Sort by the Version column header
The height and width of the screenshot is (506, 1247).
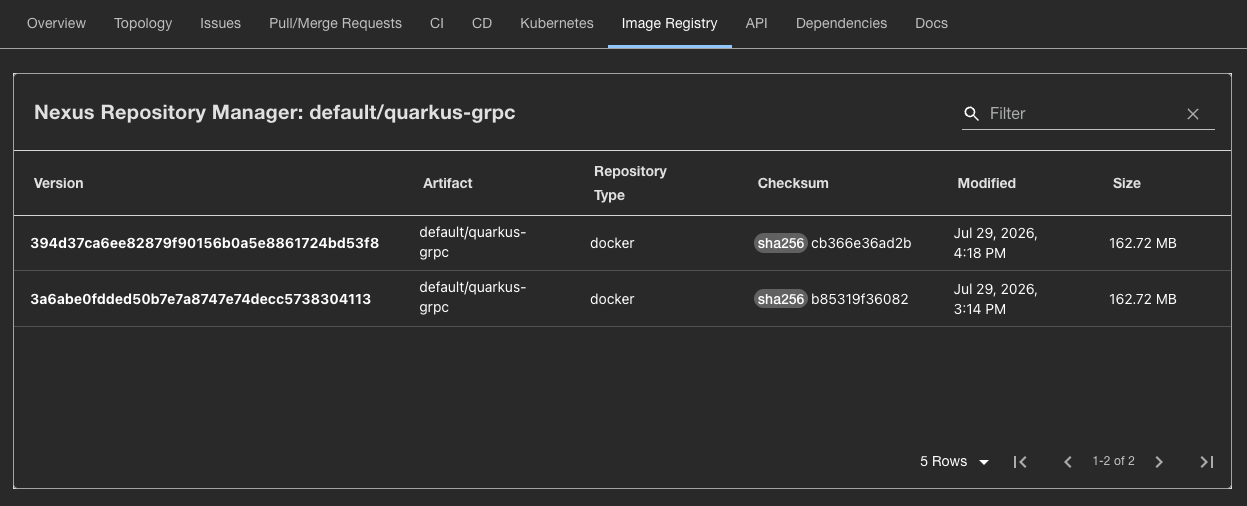point(59,184)
